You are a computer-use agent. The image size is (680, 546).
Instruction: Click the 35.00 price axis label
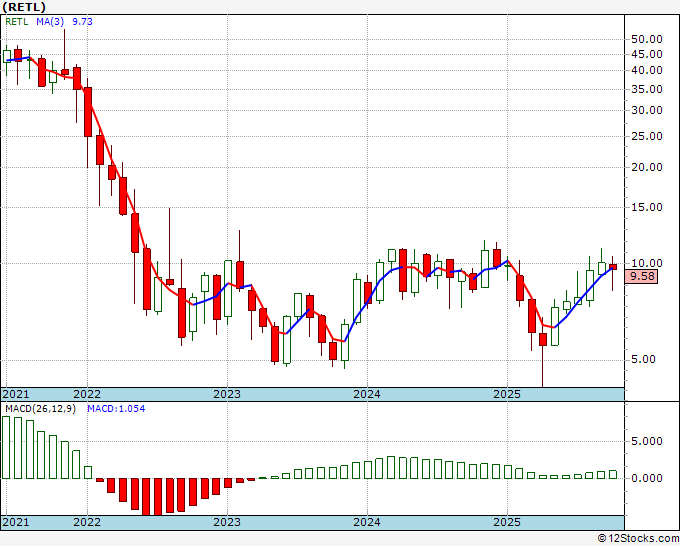tap(647, 89)
